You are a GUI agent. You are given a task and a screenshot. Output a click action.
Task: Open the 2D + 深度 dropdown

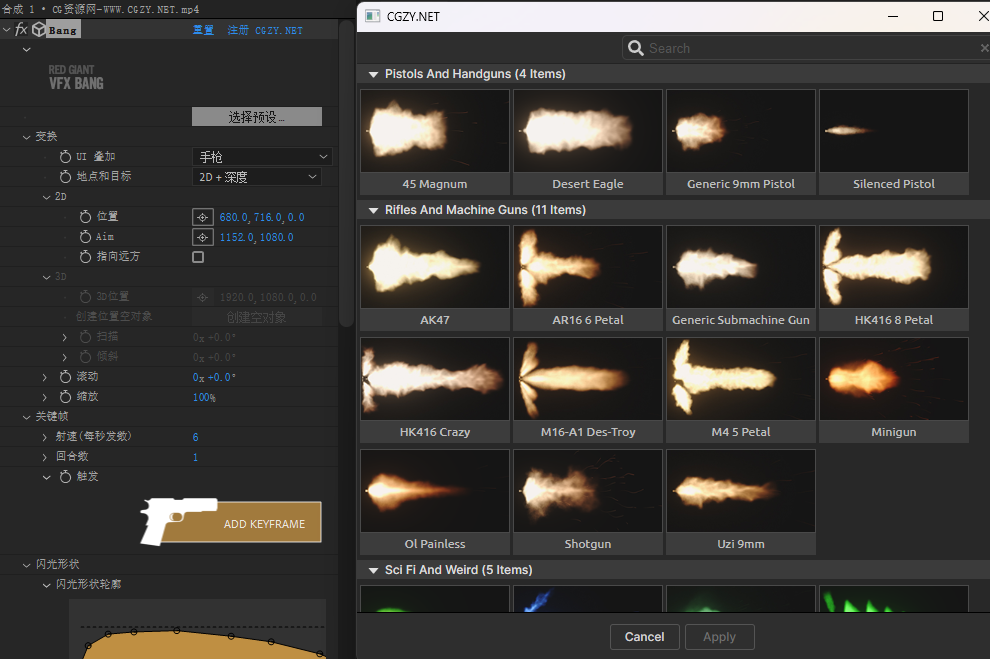pyautogui.click(x=257, y=177)
